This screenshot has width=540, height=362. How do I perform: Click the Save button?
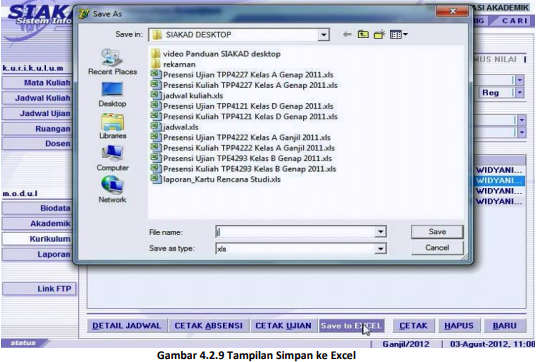click(x=437, y=232)
